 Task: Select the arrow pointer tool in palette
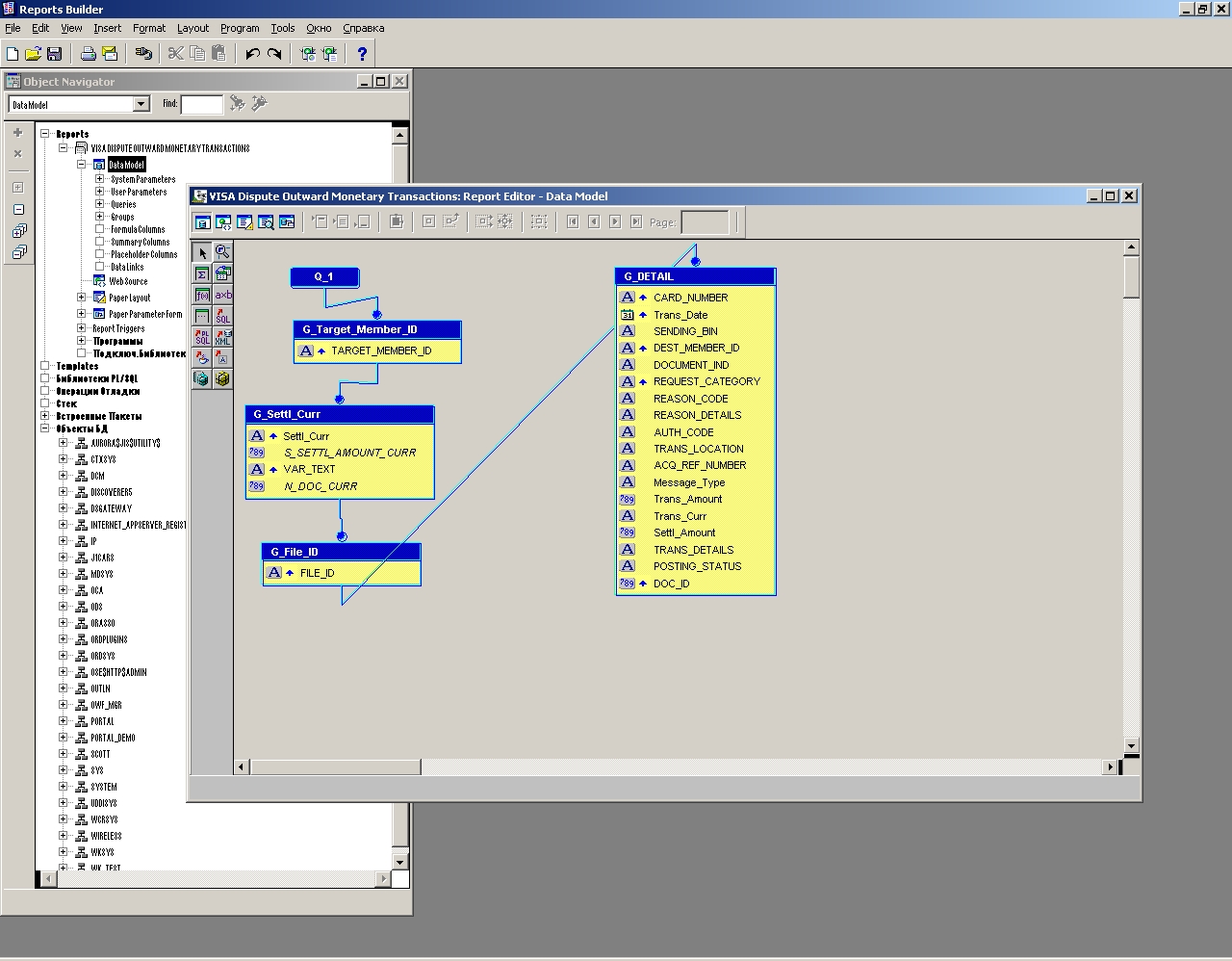[202, 252]
